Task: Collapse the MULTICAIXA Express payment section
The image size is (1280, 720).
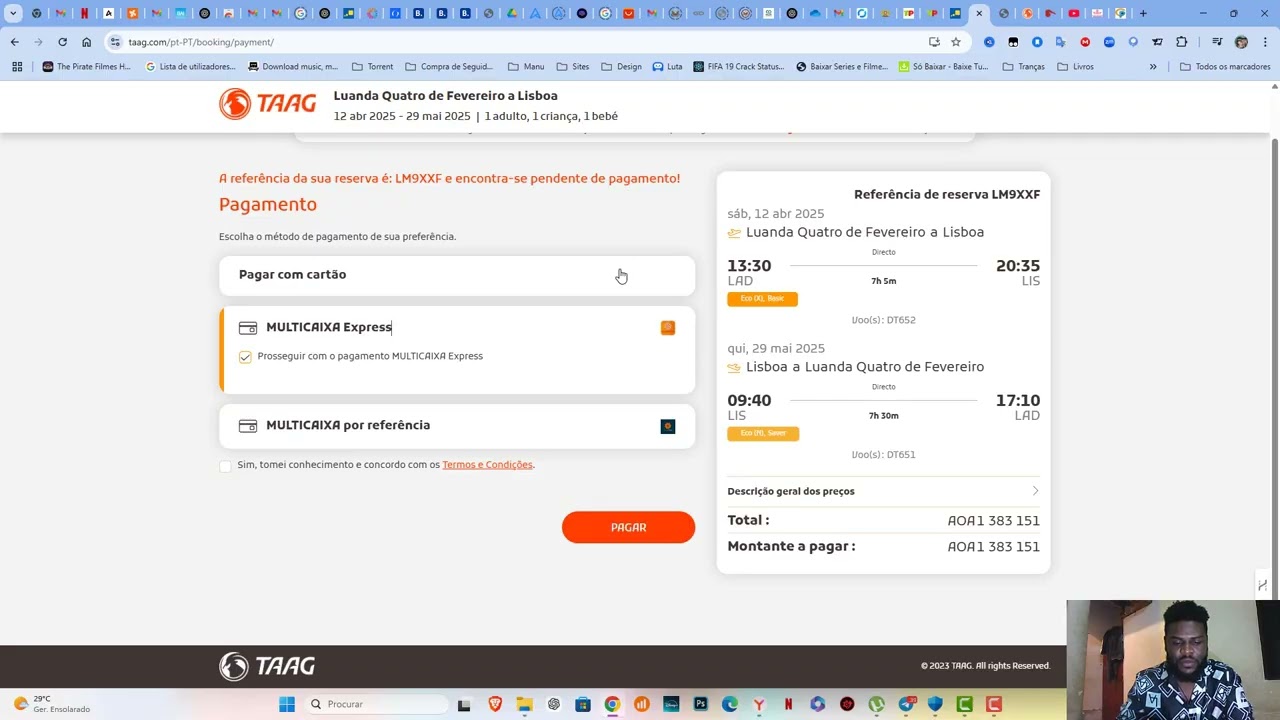Action: click(x=457, y=327)
